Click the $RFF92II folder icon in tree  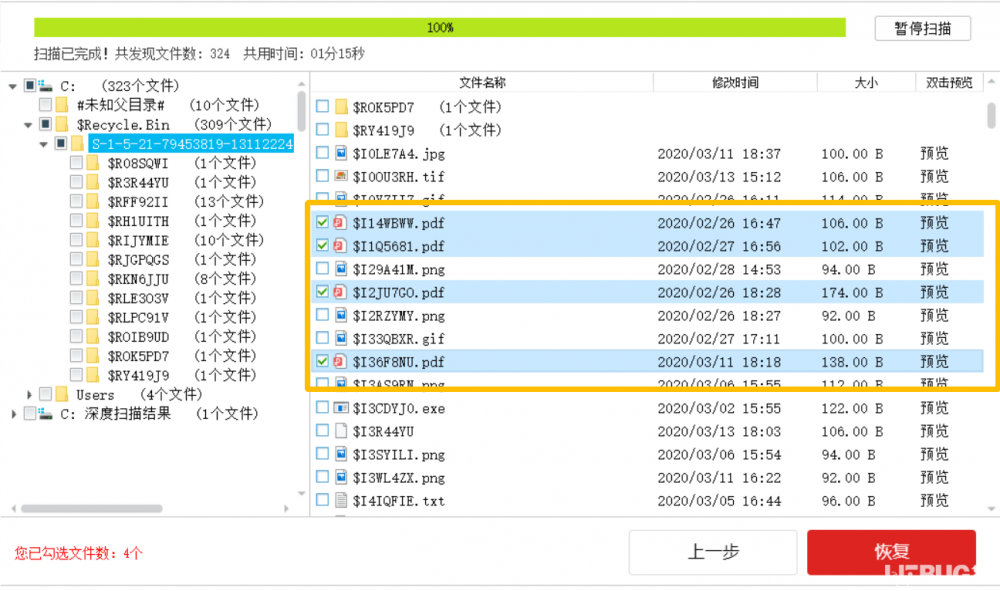[92, 201]
